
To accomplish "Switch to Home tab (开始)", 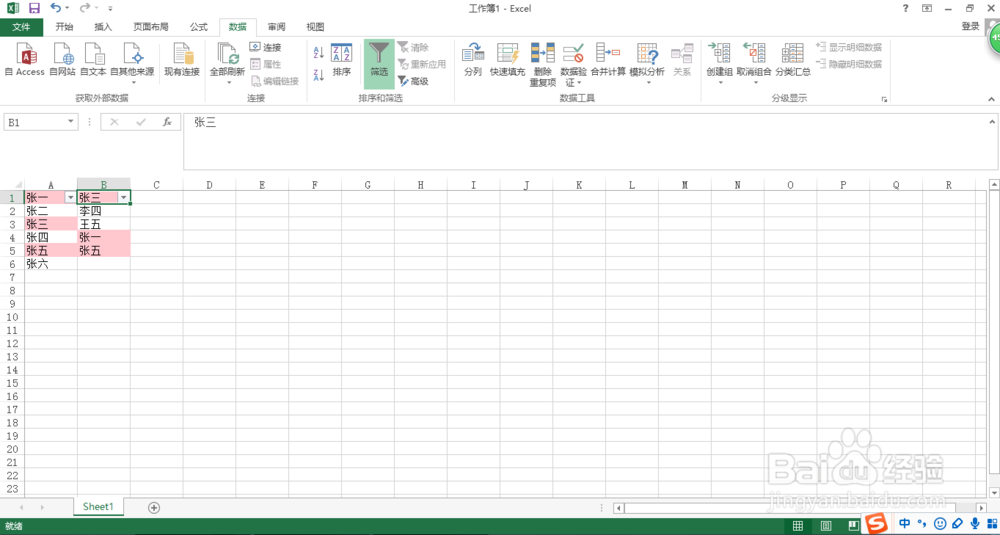I will click(64, 27).
